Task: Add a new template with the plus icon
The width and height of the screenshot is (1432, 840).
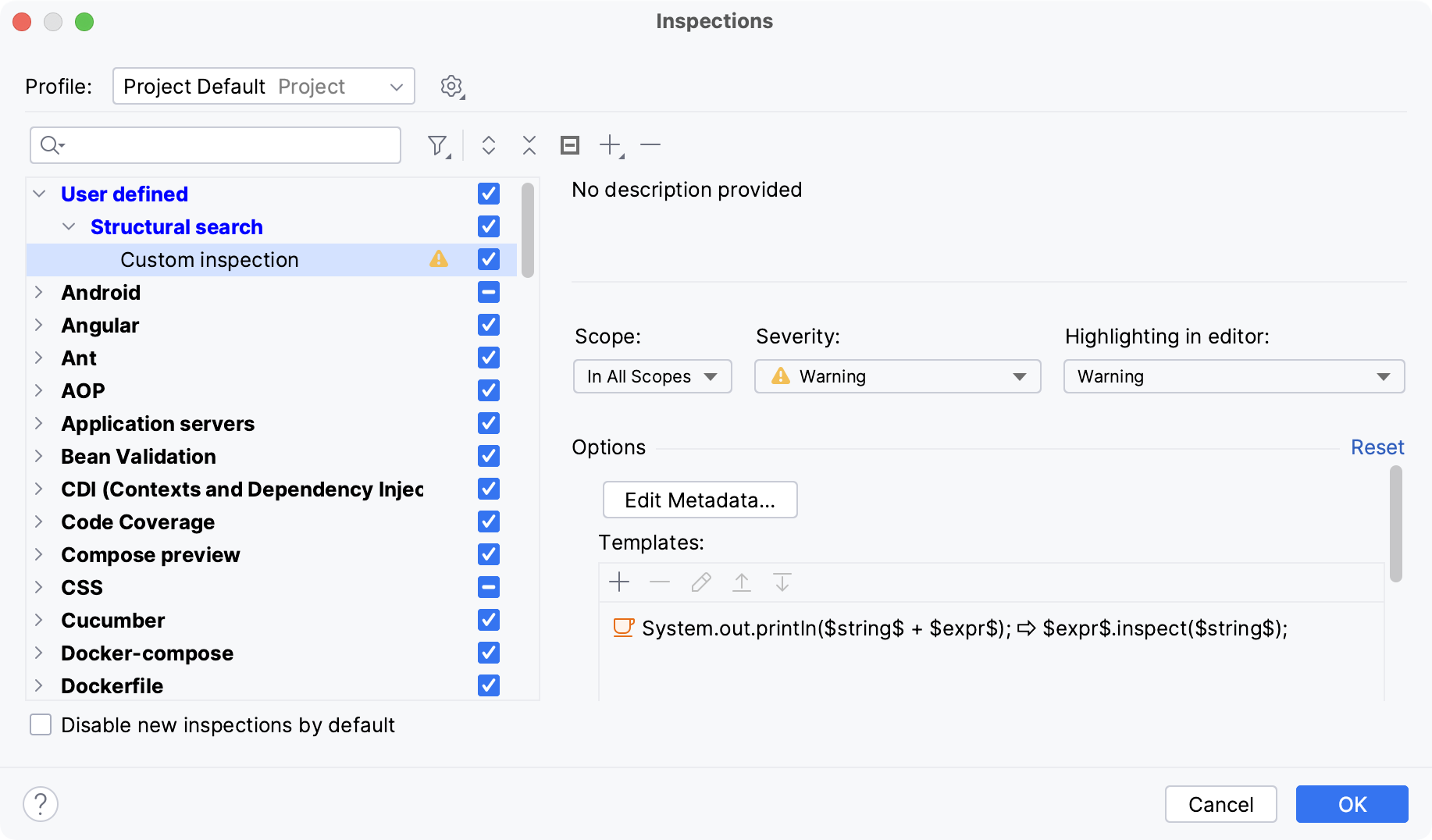Action: [x=619, y=582]
